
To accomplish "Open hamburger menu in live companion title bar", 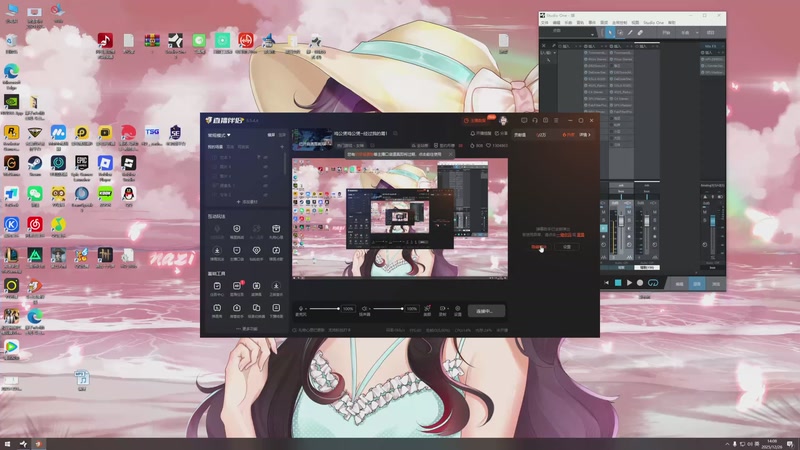I will [556, 120].
